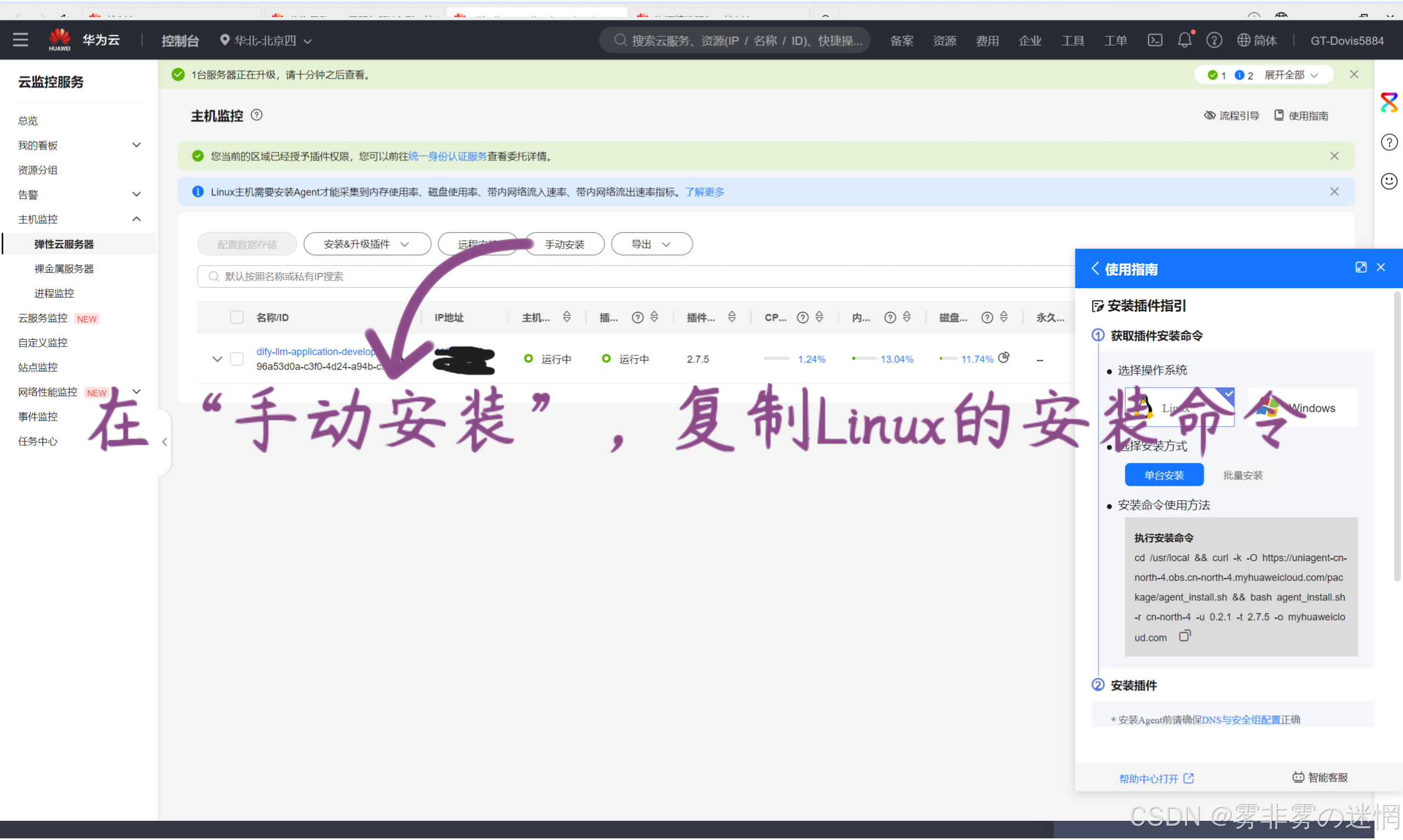The width and height of the screenshot is (1403, 840).
Task: Expand the dify-llm-application row details
Action: pos(217,359)
